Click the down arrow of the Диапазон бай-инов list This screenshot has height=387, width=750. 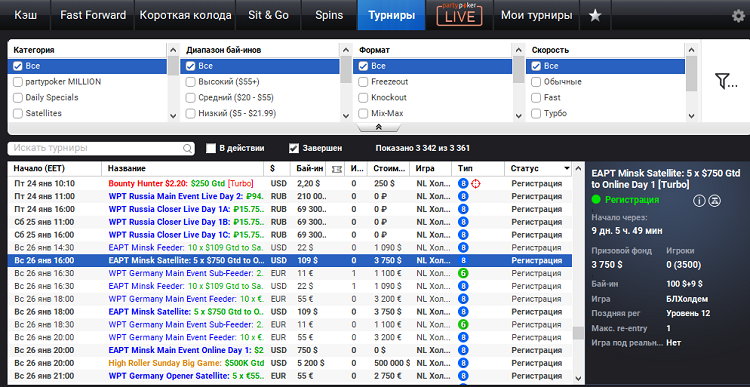coord(346,115)
